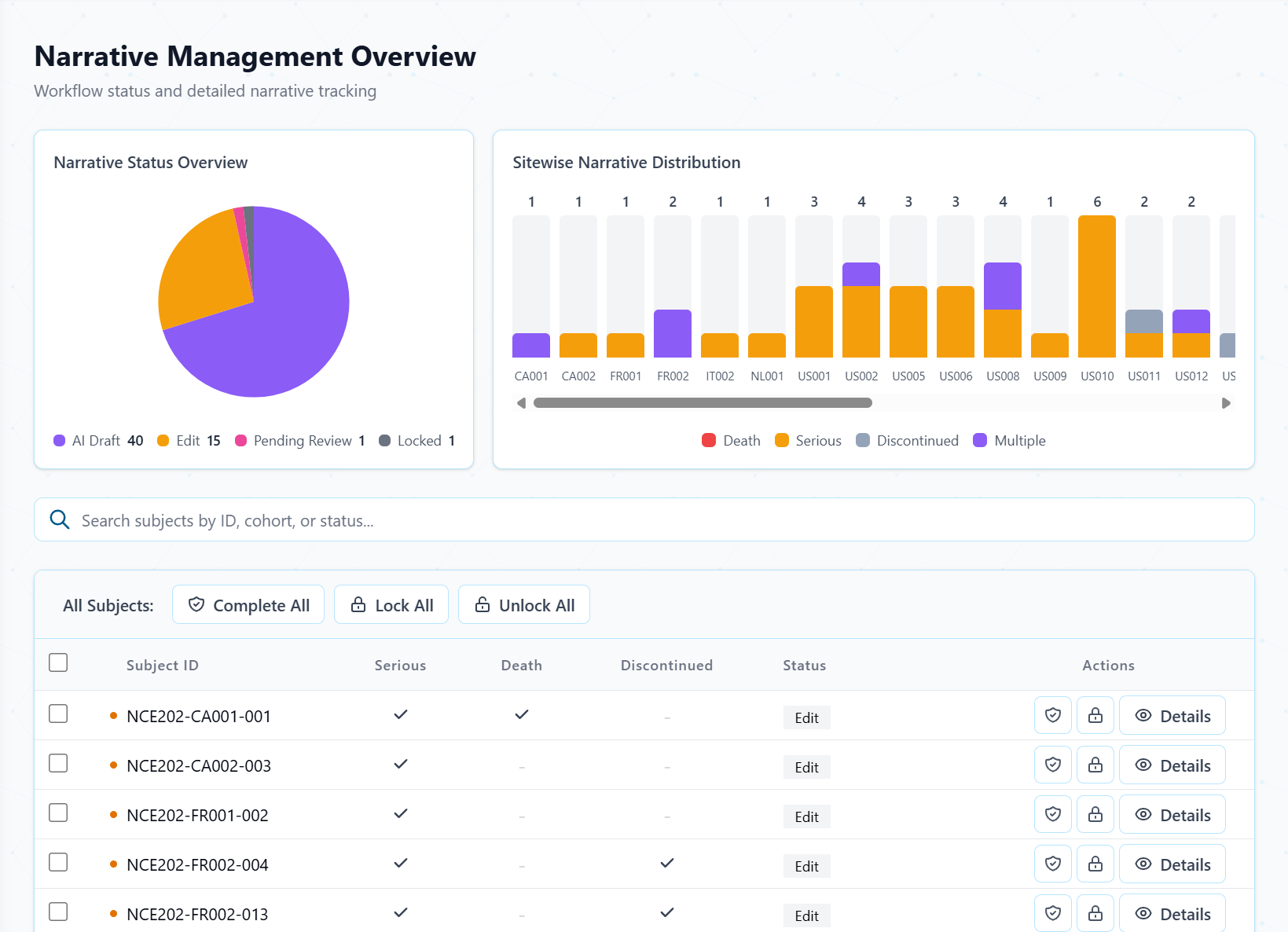The height and width of the screenshot is (932, 1288).
Task: Click the shield complete icon for NCE202-CA002-003
Action: click(1053, 765)
